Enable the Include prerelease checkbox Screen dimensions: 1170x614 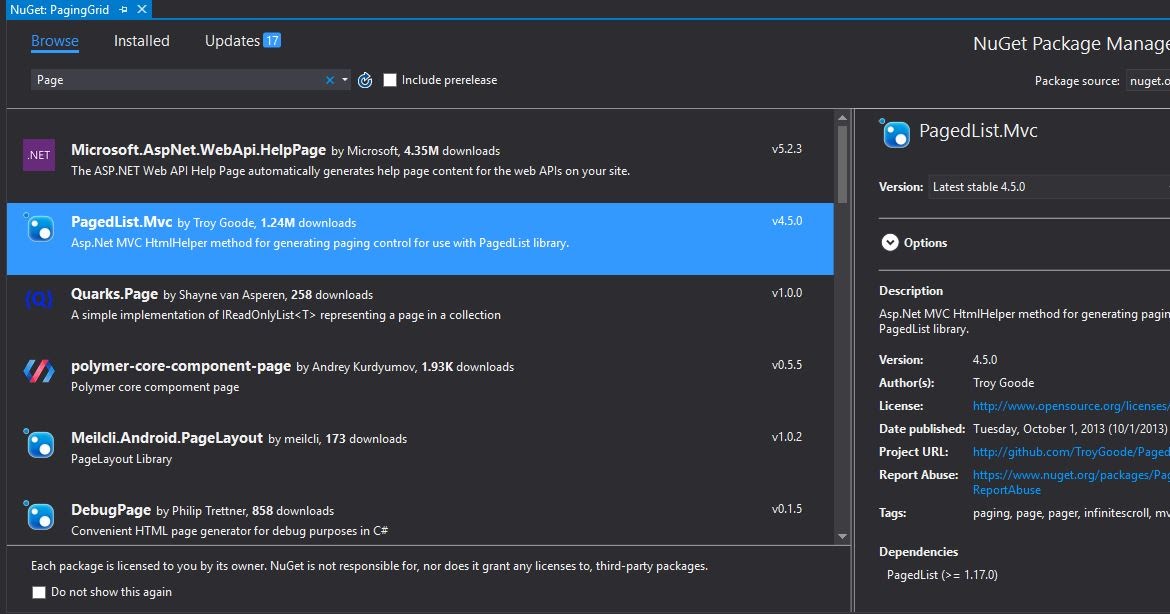[x=389, y=80]
